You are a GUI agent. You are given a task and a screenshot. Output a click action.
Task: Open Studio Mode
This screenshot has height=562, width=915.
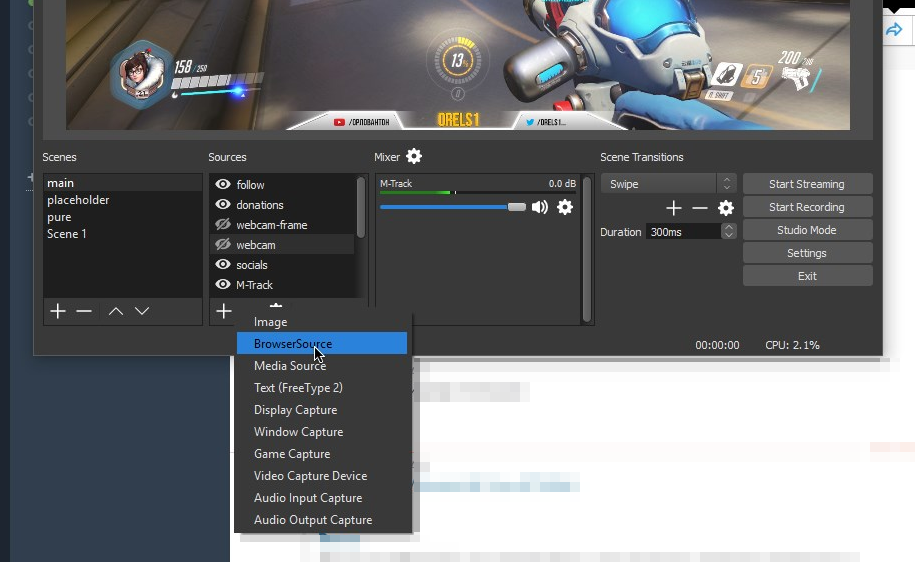(808, 230)
